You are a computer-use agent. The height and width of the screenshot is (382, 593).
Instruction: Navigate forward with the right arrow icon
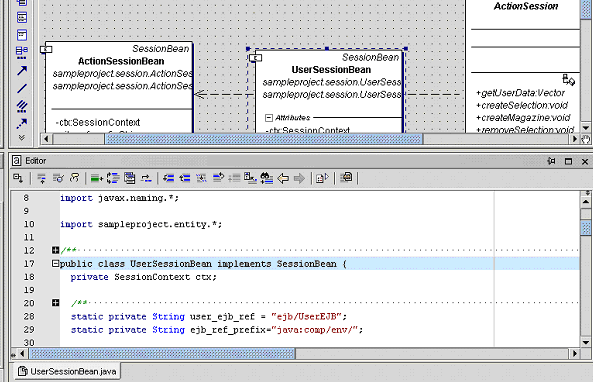299,178
